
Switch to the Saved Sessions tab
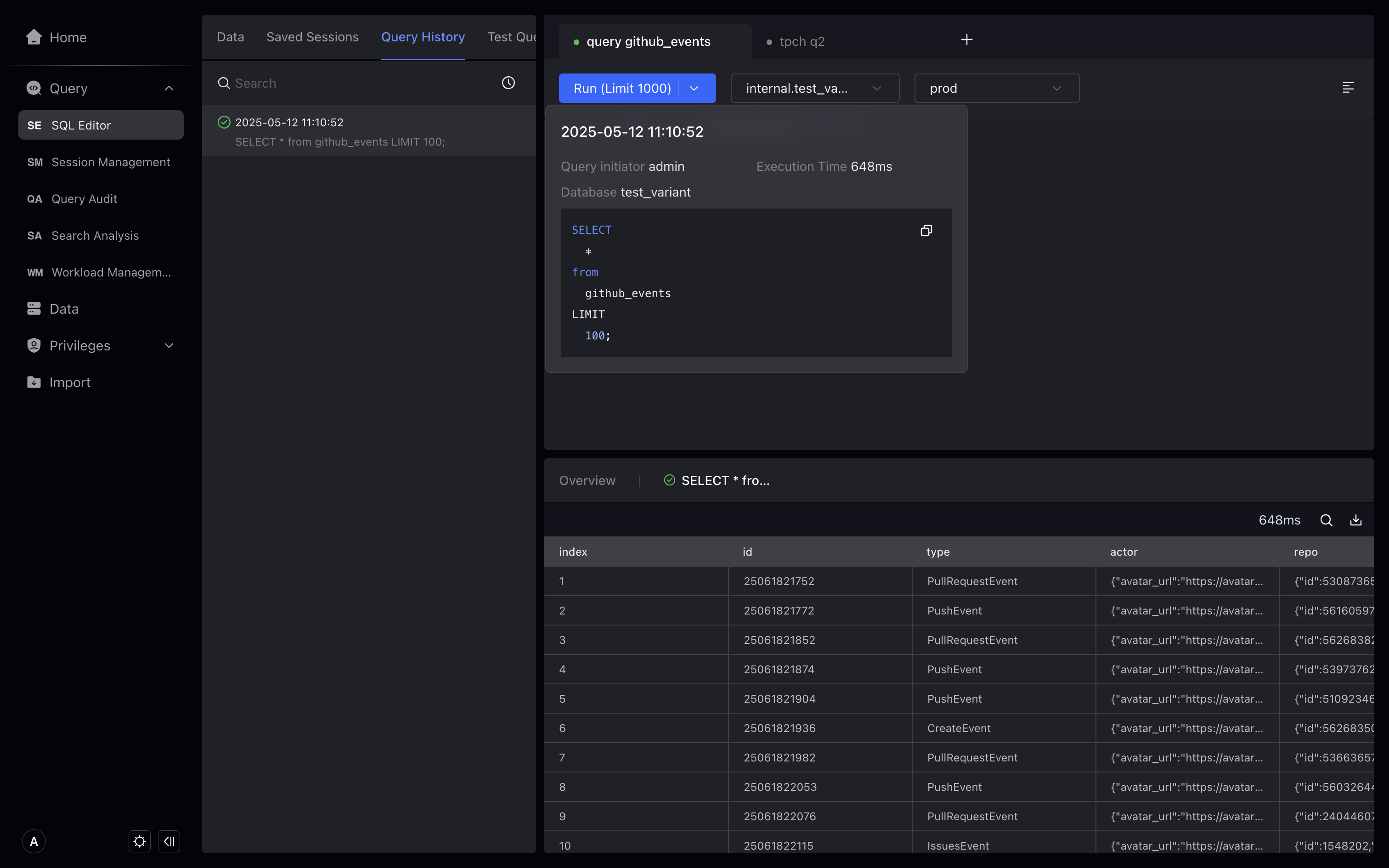click(x=312, y=37)
